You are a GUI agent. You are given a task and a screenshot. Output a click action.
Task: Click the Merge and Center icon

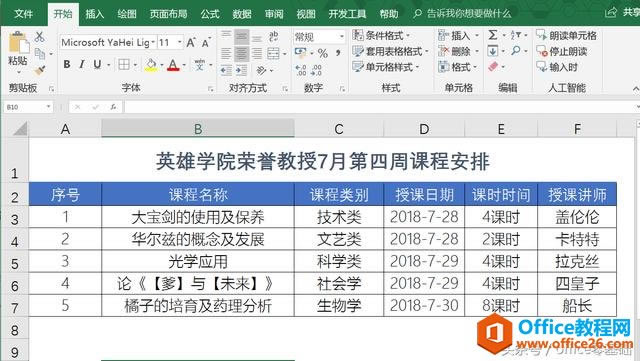tap(273, 53)
